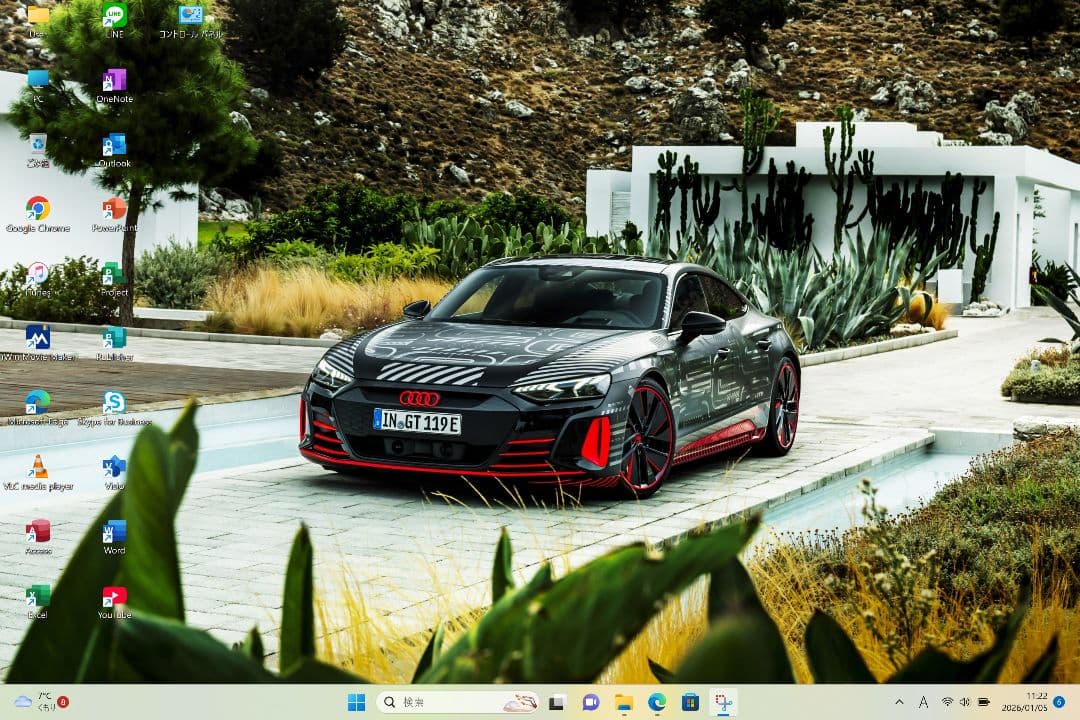
Task: Select the VLC media player shortcut
Action: click(x=38, y=467)
